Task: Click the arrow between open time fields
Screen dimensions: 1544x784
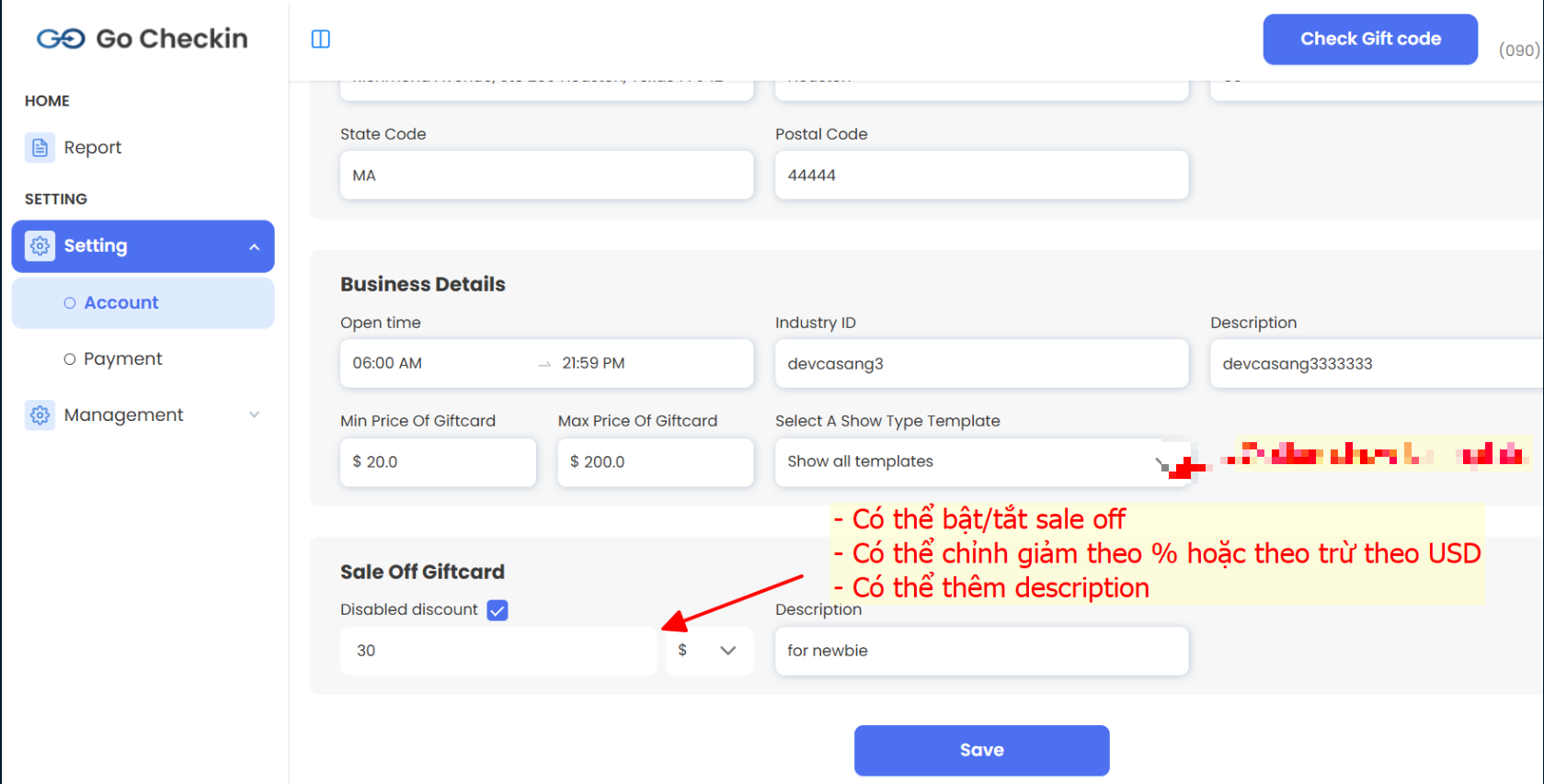Action: (x=544, y=364)
